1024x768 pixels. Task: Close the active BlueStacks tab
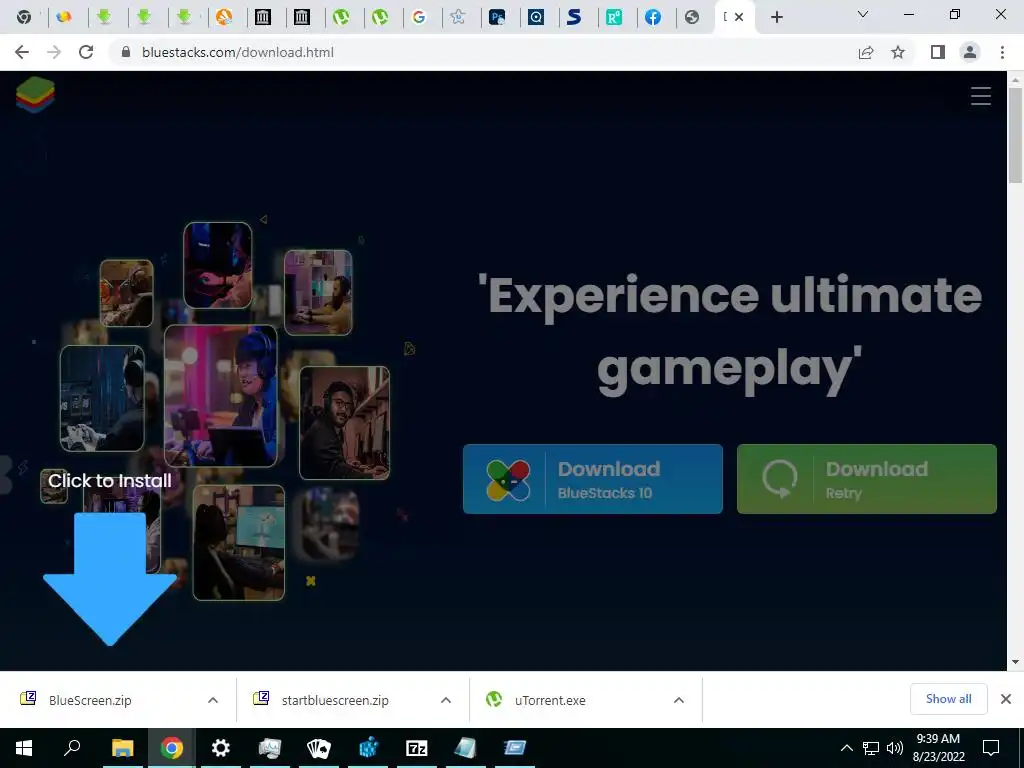[739, 17]
